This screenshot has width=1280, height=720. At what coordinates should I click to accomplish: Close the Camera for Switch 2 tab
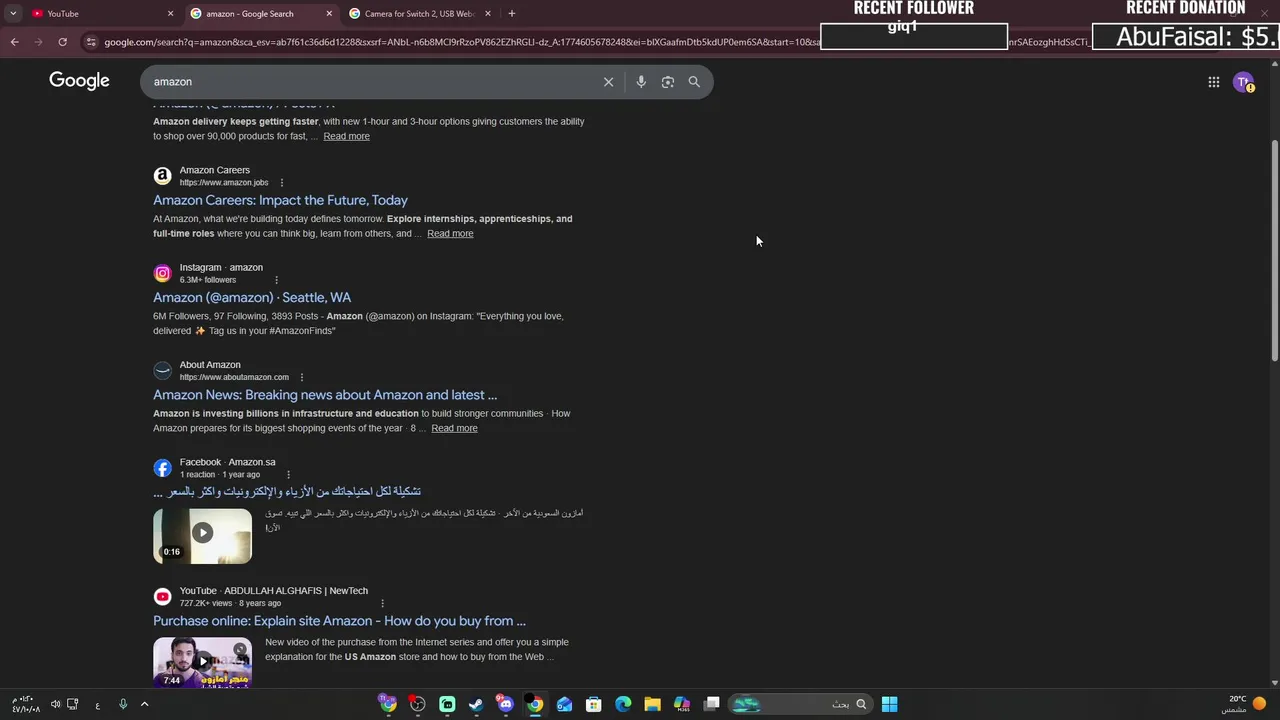point(488,13)
